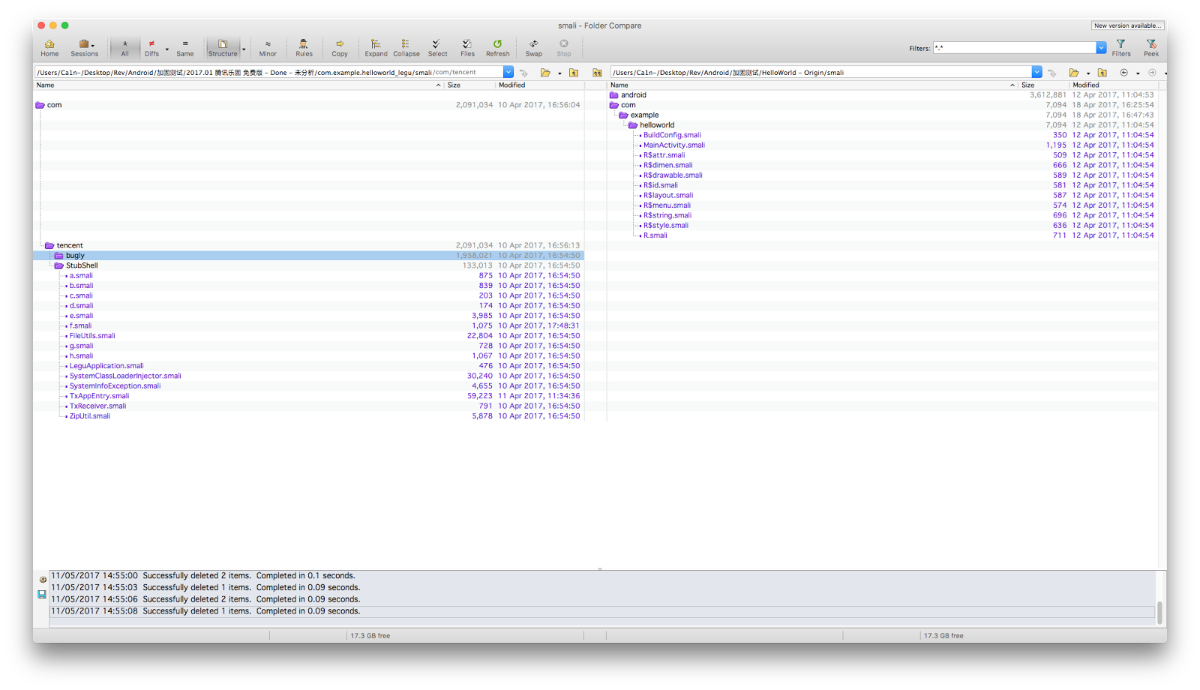Click the right folder path field
The width and height of the screenshot is (1200, 690).
(x=820, y=72)
